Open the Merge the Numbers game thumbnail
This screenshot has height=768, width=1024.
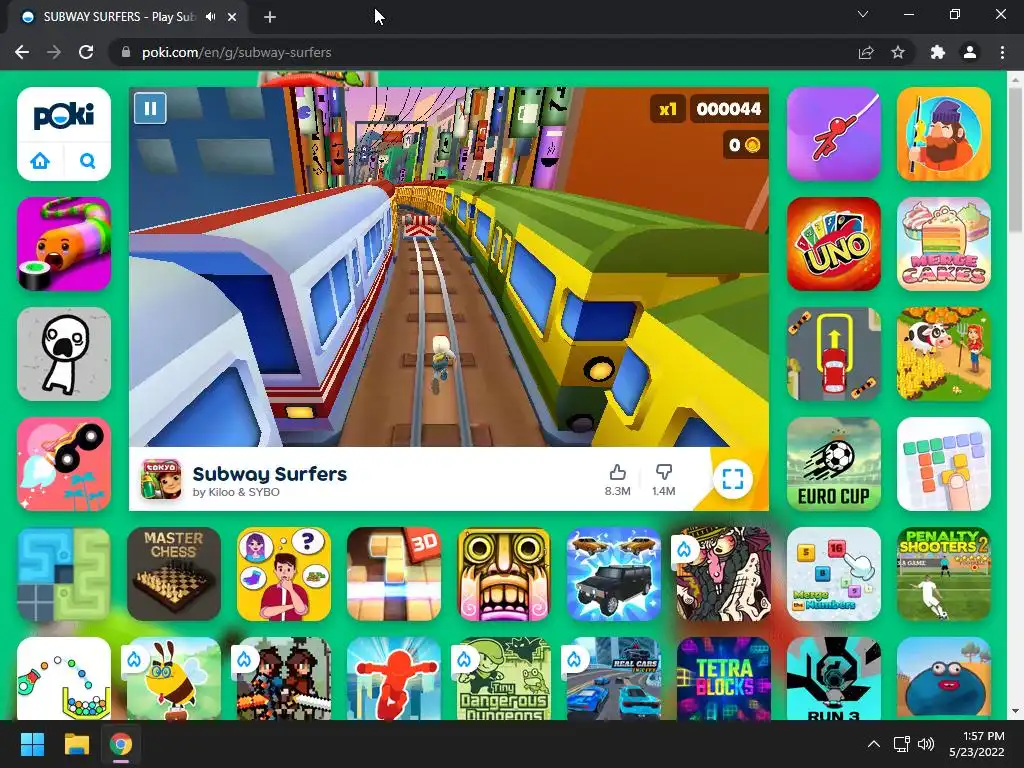pyautogui.click(x=834, y=573)
